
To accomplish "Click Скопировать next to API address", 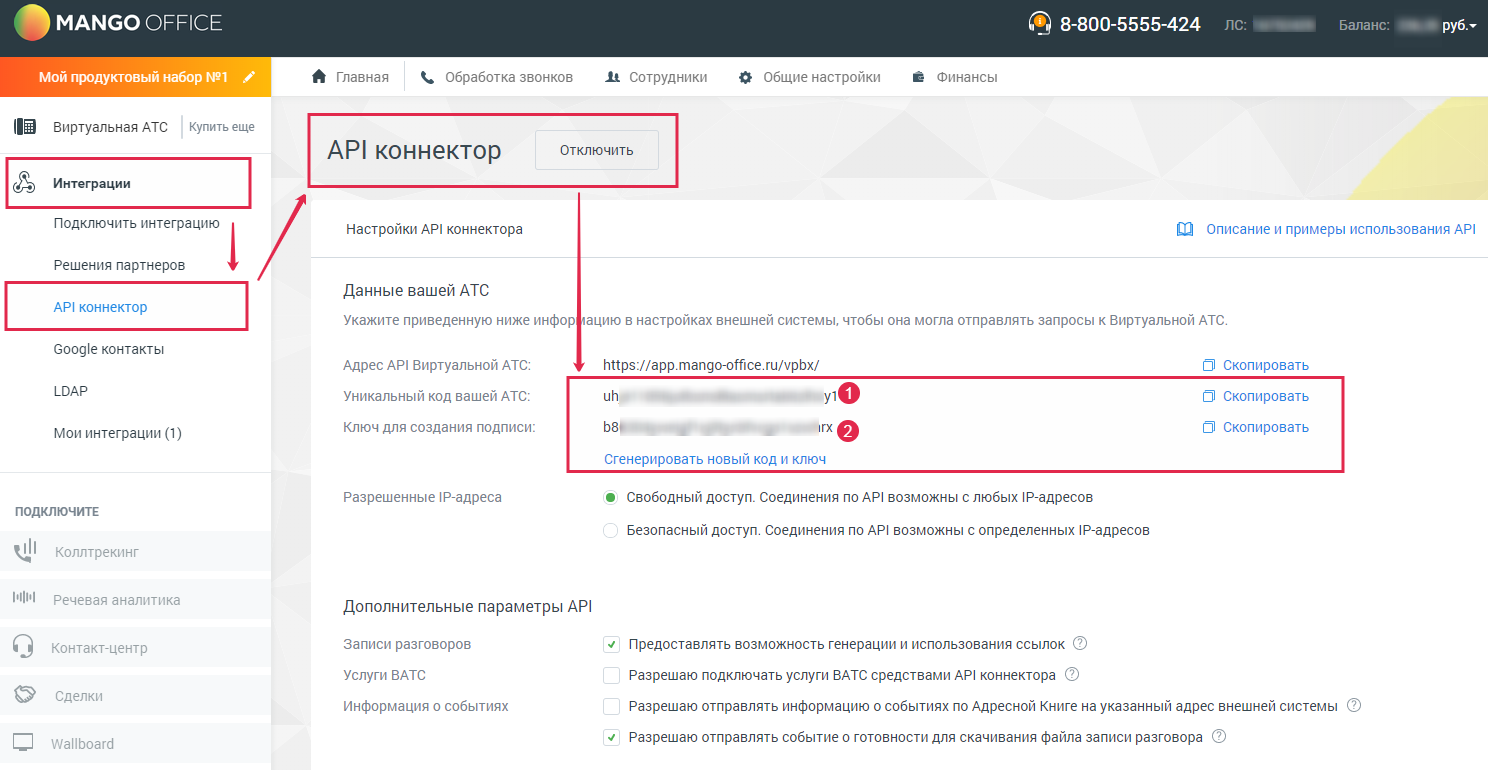I will click(1266, 365).
